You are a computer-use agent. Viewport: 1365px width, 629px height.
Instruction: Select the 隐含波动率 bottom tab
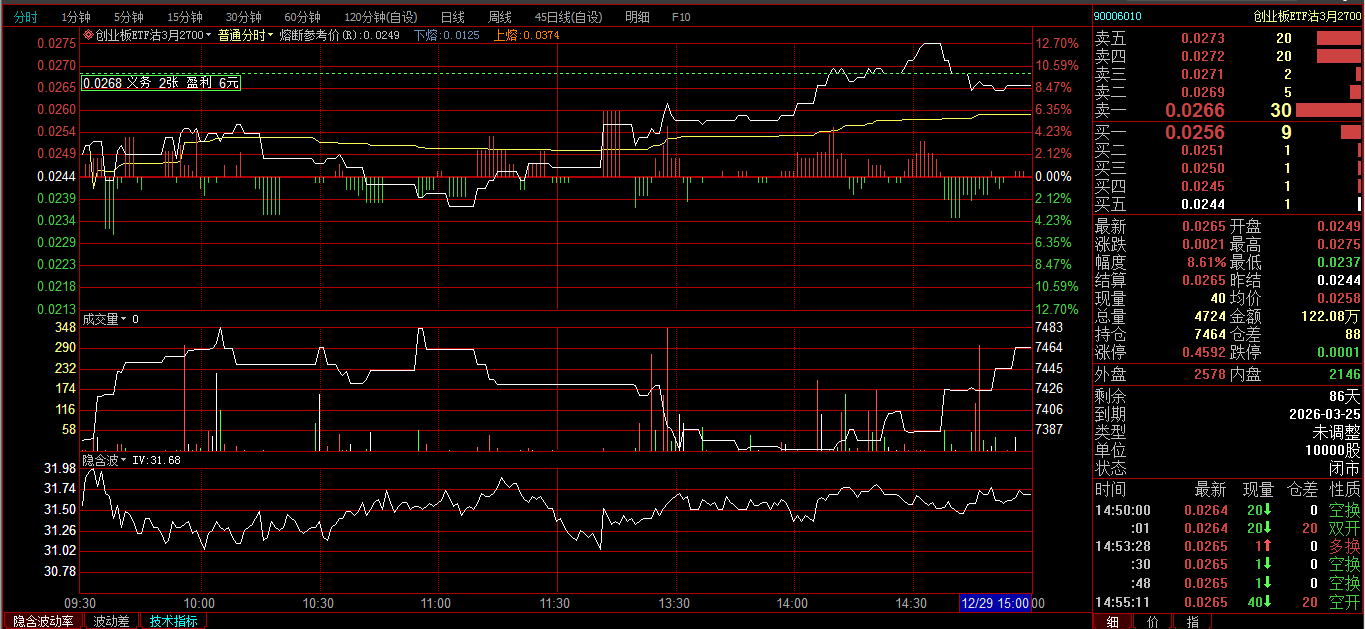click(43, 621)
